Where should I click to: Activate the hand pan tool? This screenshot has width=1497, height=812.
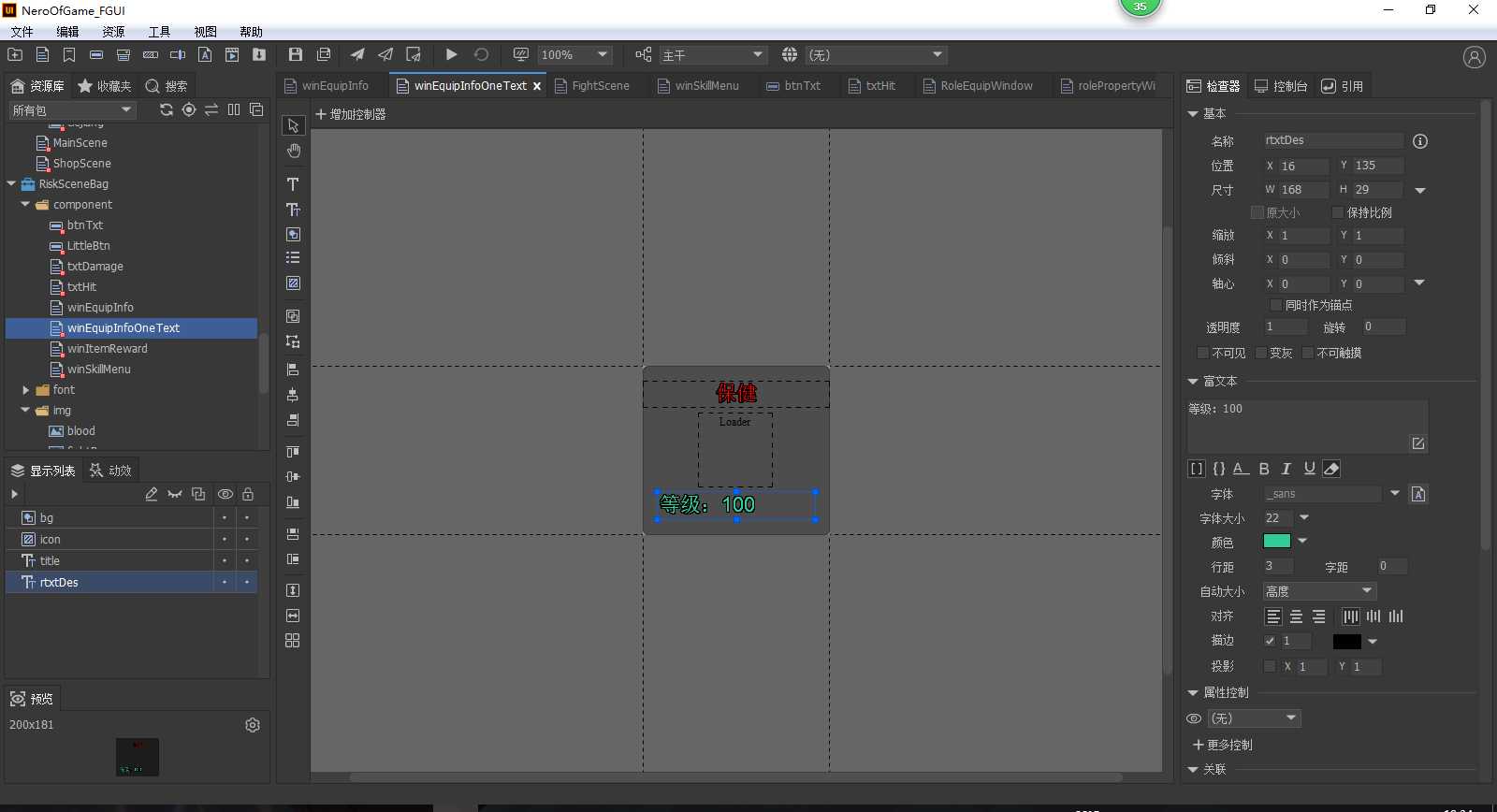[x=293, y=151]
